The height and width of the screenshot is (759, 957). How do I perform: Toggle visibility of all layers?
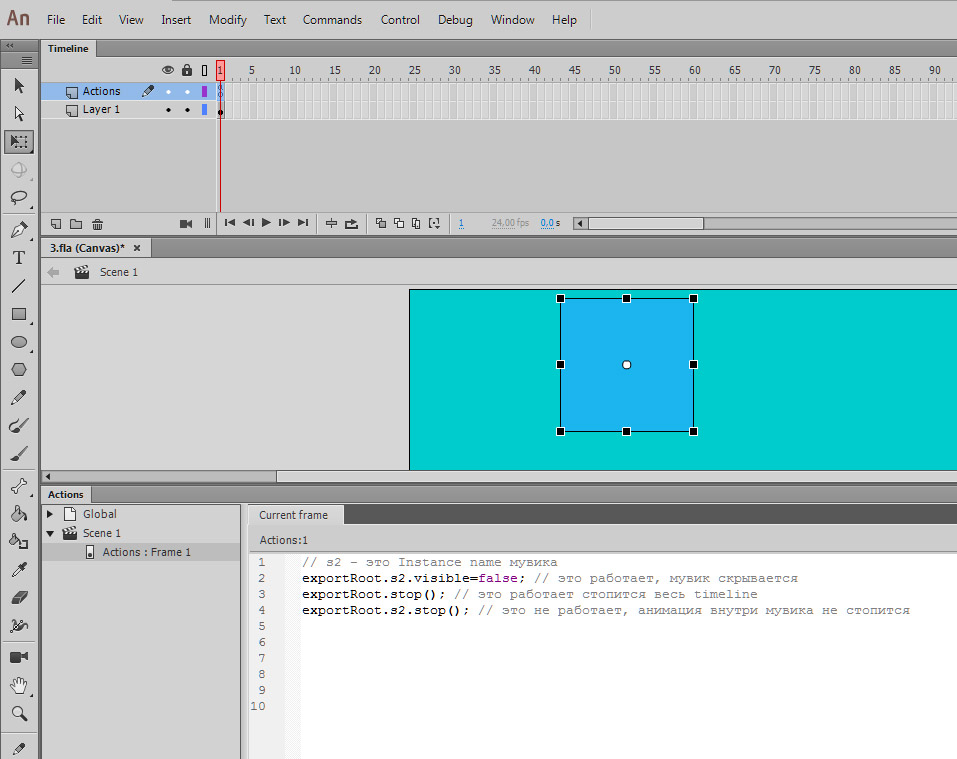pyautogui.click(x=168, y=70)
